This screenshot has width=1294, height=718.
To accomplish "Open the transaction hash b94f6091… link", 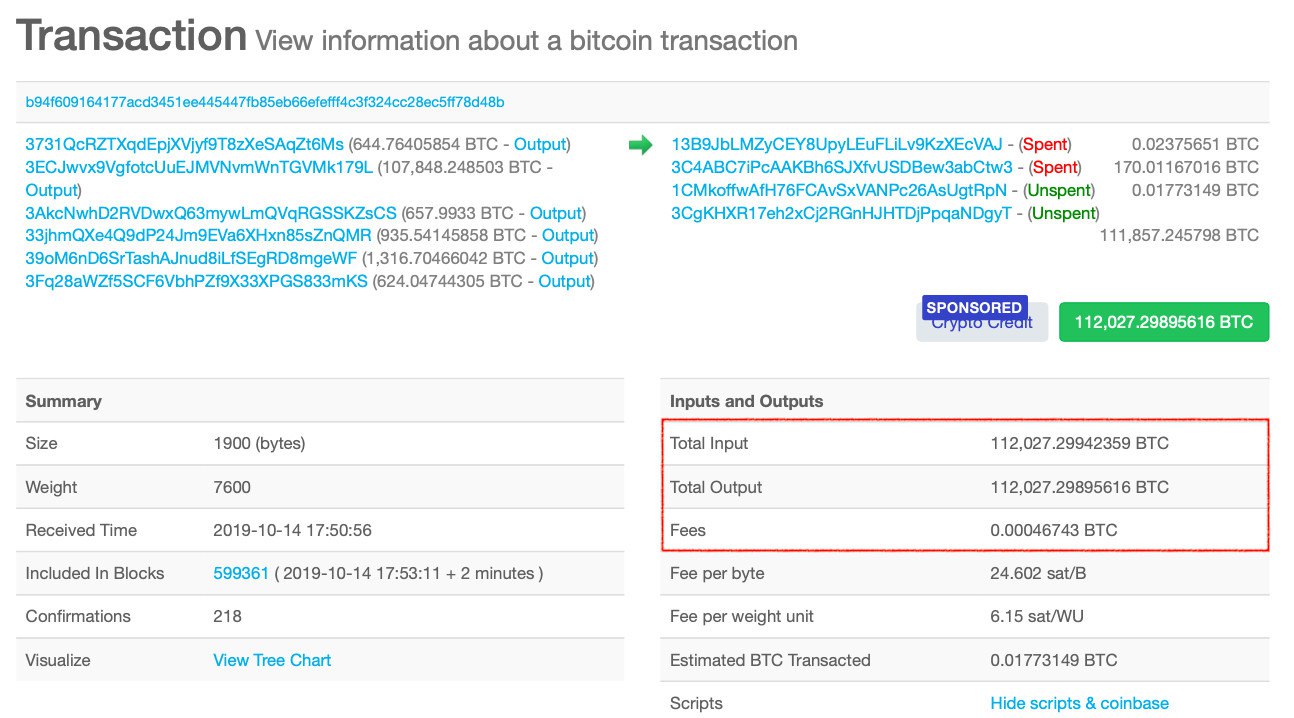I will click(265, 102).
